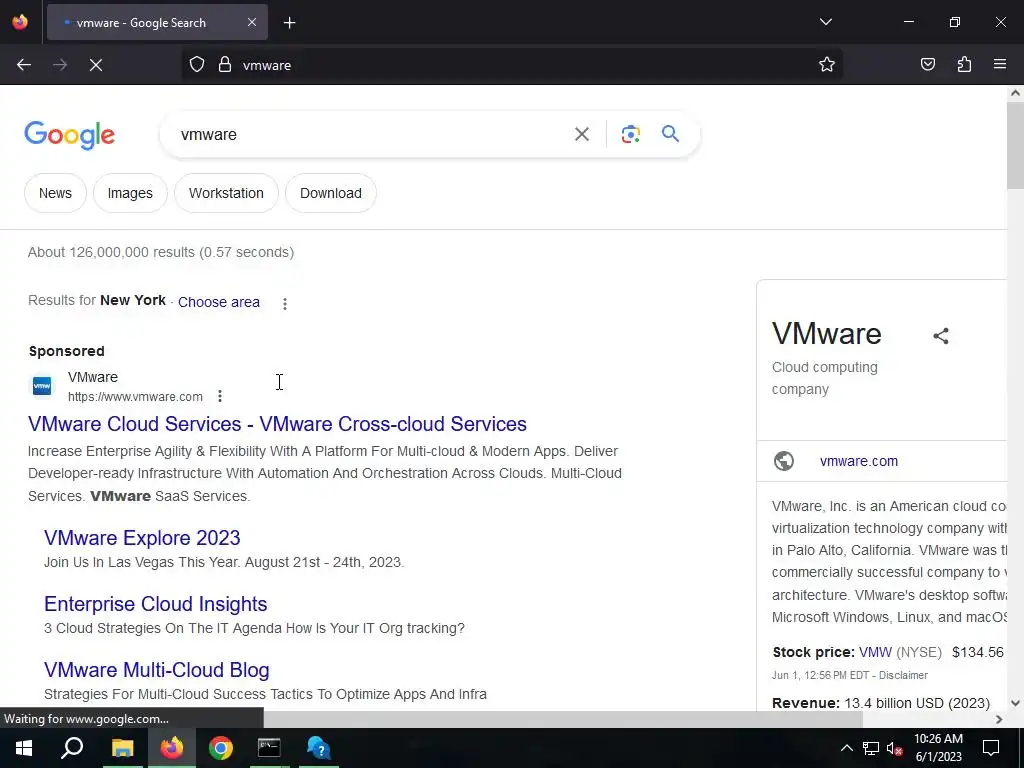Close the vmware Google Search tab
Image resolution: width=1024 pixels, height=768 pixels.
tap(252, 22)
